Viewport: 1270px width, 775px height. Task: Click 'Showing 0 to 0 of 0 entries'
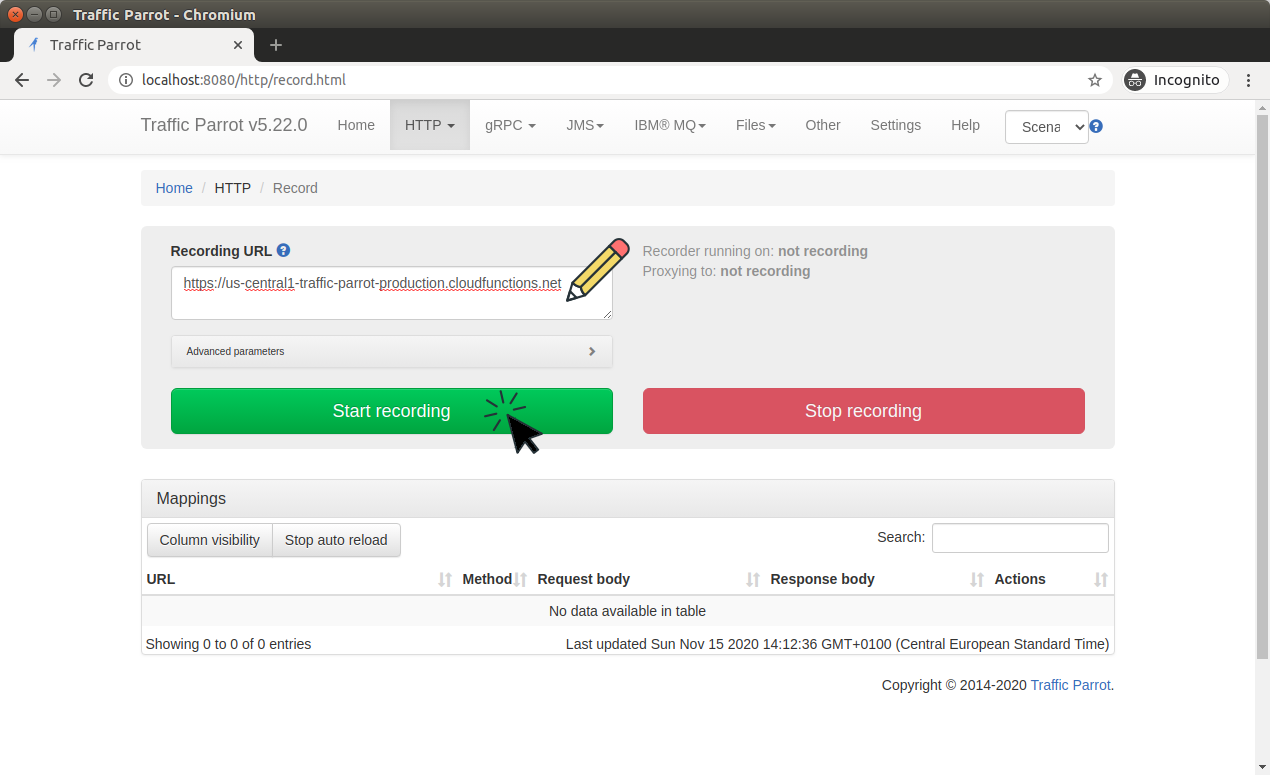pos(228,644)
